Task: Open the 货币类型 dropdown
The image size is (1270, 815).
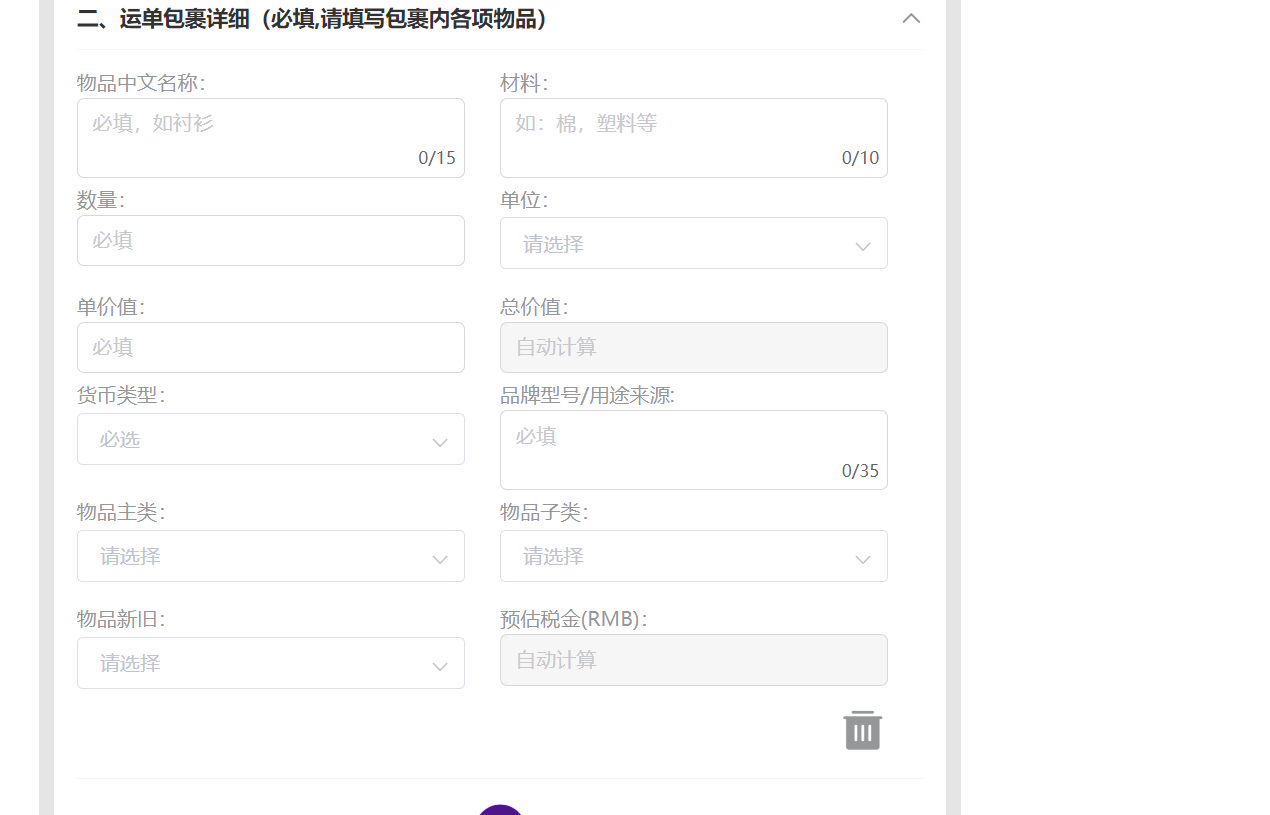Action: 271,439
